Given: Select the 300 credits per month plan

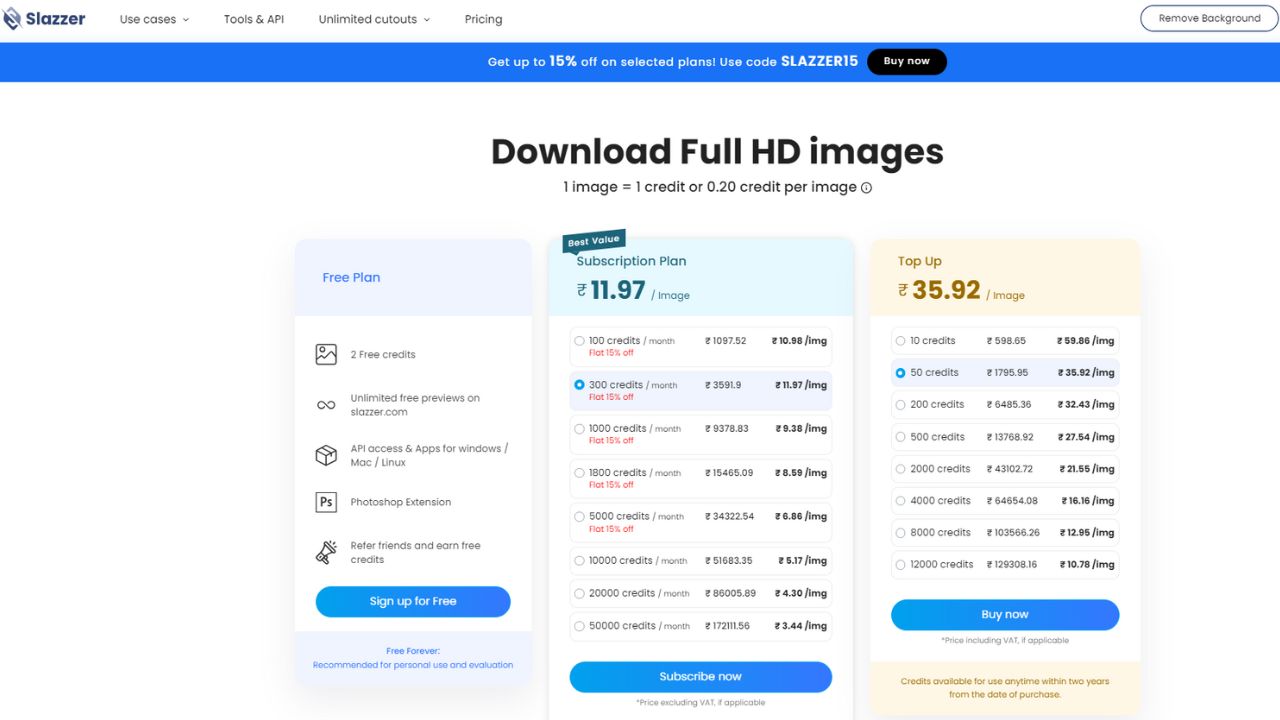Looking at the screenshot, I should click(701, 390).
